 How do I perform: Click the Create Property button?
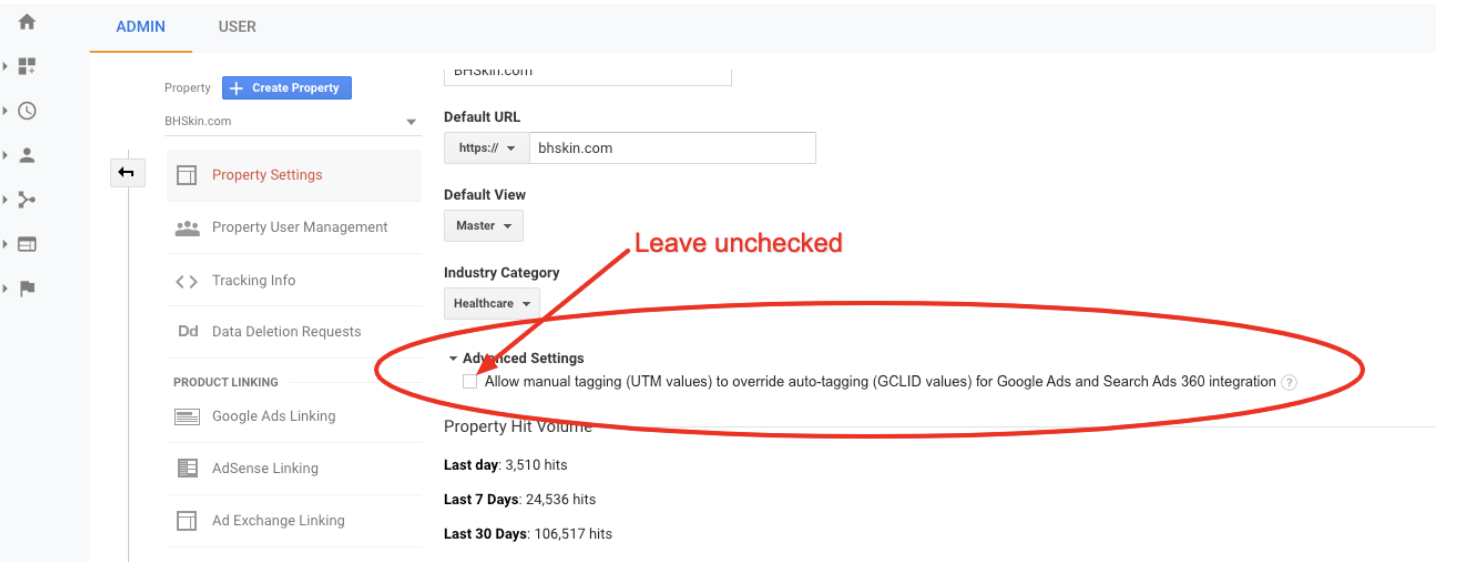pyautogui.click(x=286, y=88)
